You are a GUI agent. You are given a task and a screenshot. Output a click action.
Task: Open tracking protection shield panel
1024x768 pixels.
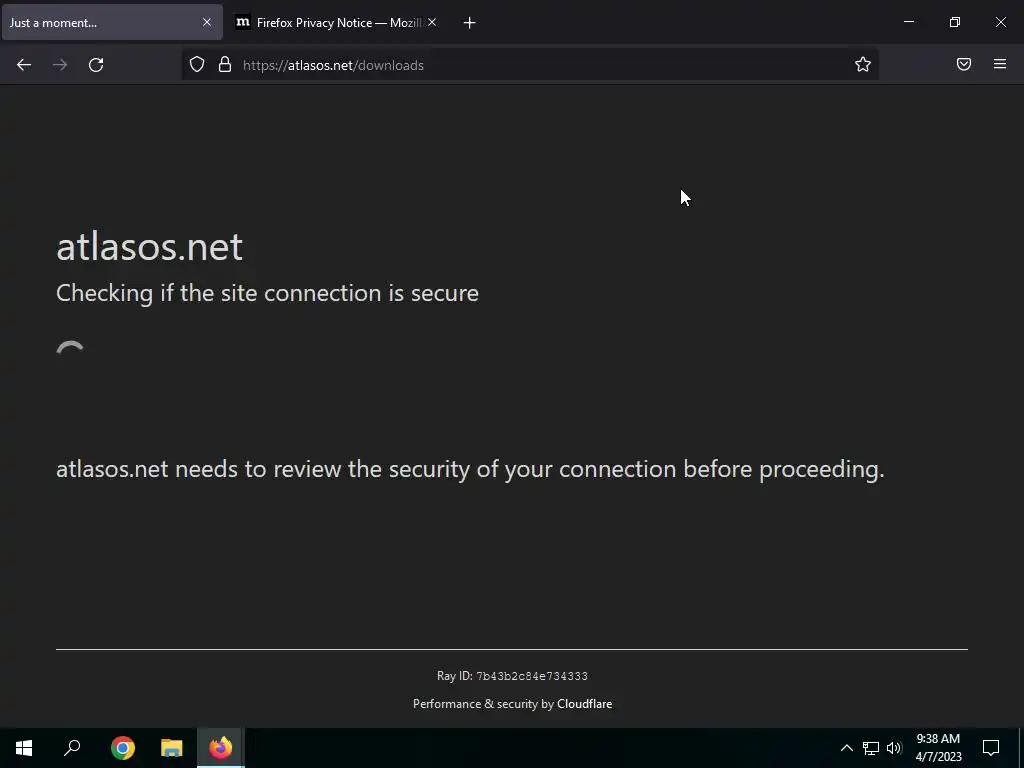(197, 65)
